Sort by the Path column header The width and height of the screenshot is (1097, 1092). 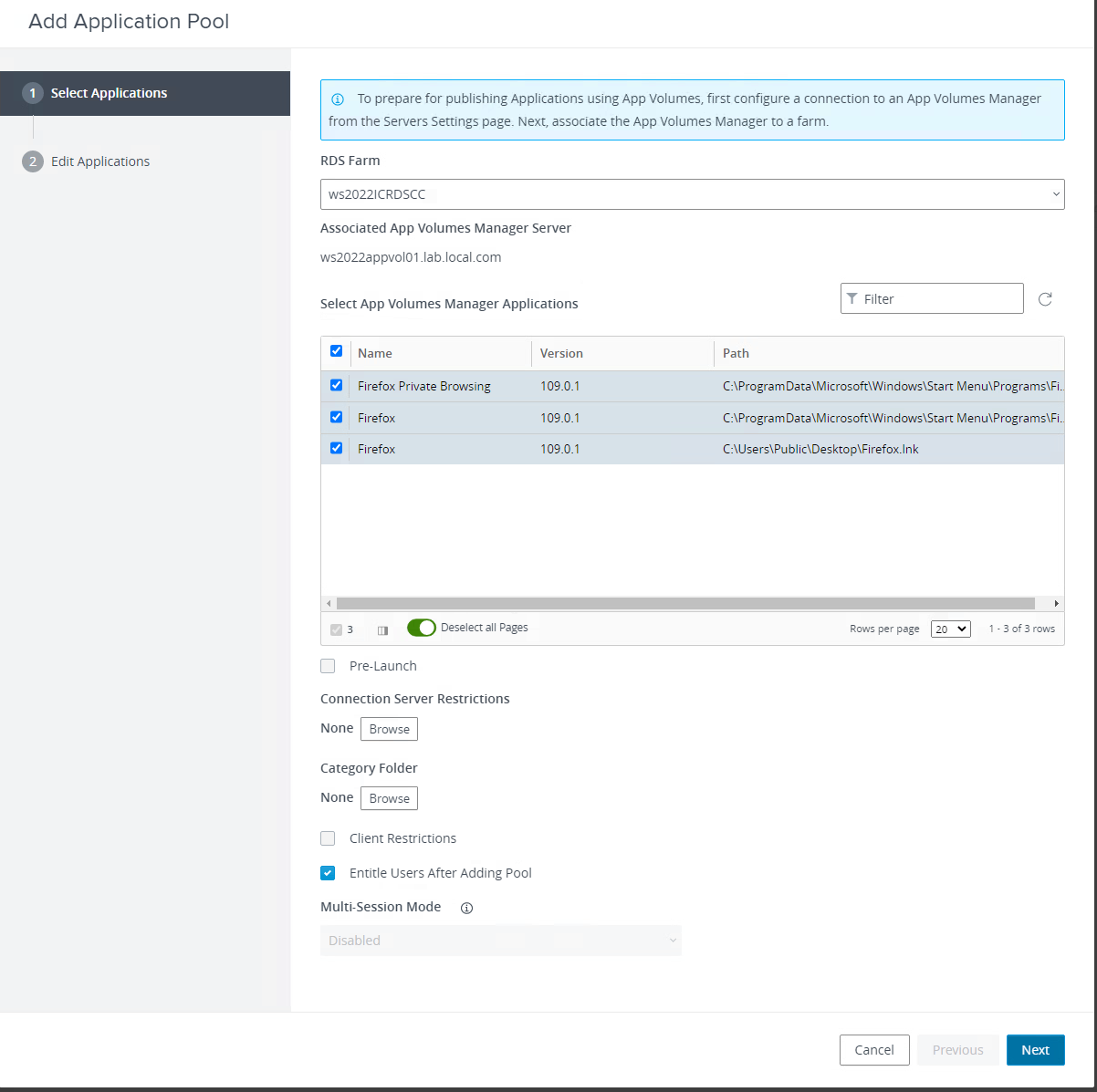(x=736, y=353)
